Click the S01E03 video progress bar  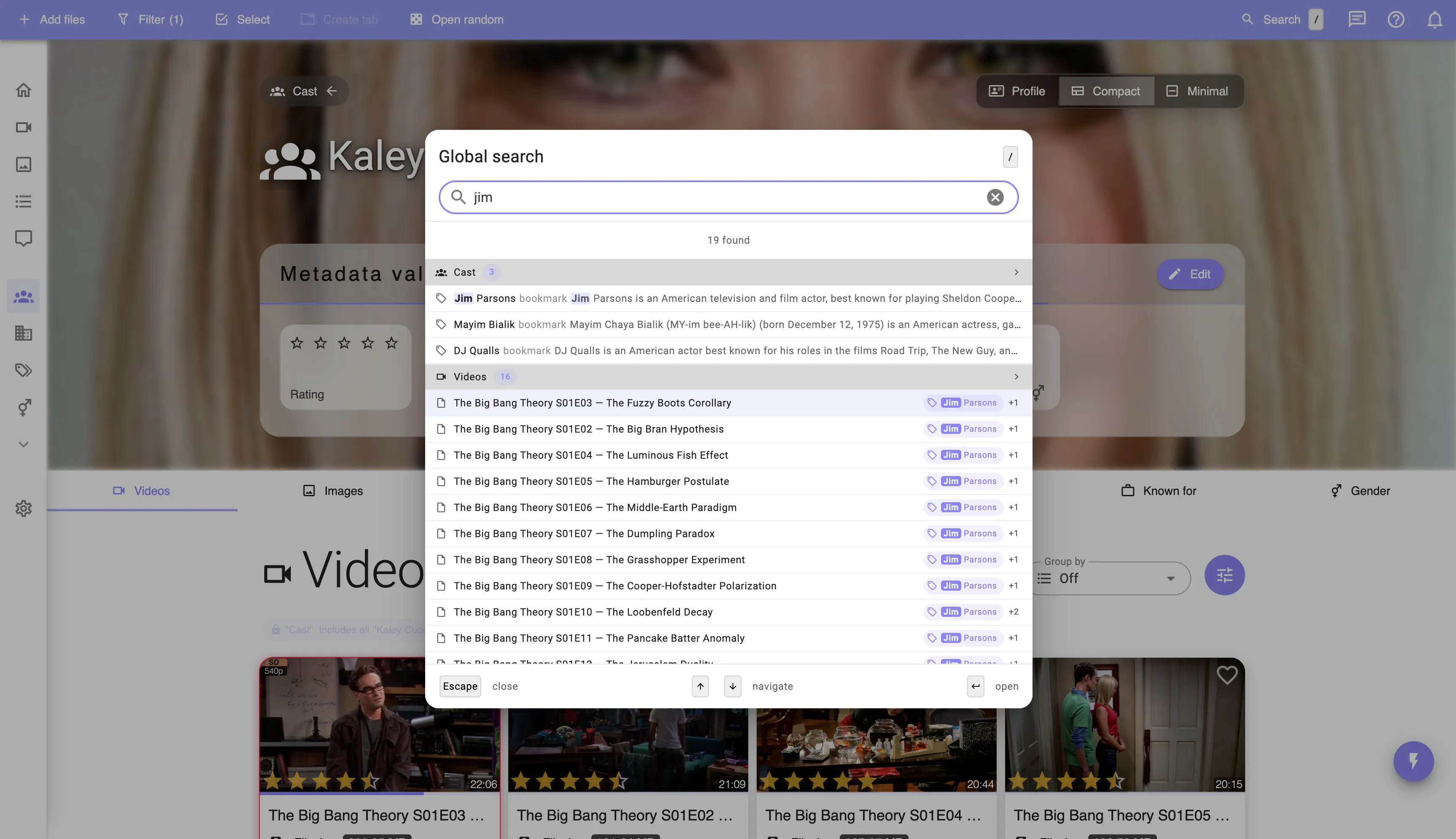coord(380,793)
